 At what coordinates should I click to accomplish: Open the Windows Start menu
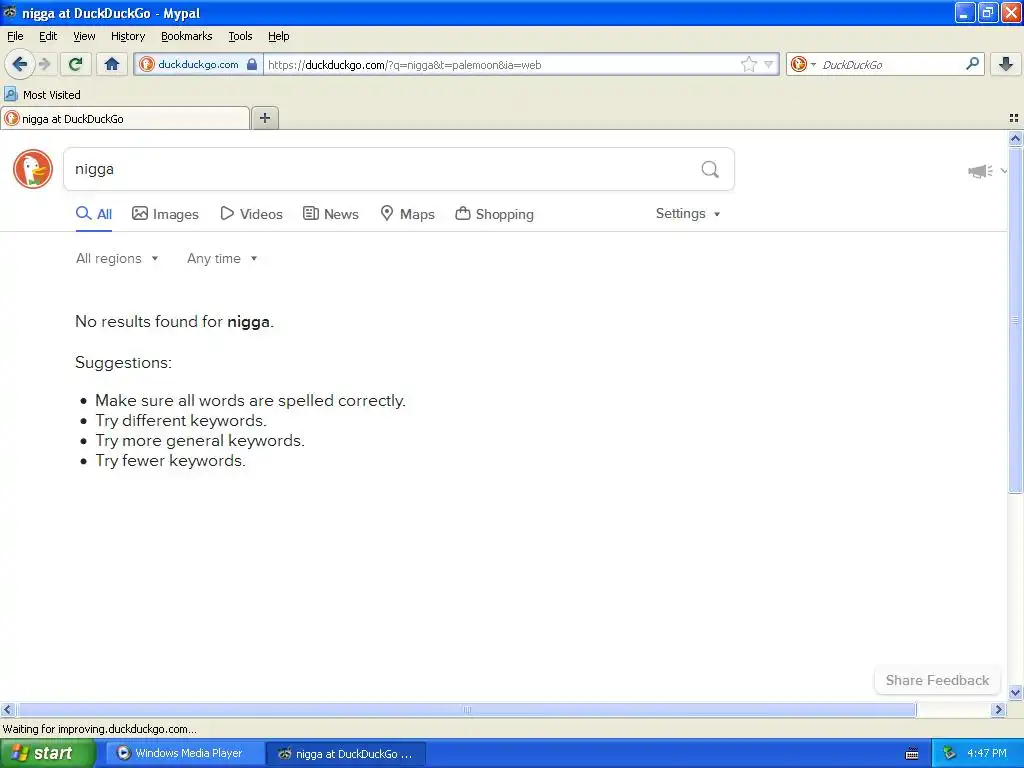coord(47,753)
